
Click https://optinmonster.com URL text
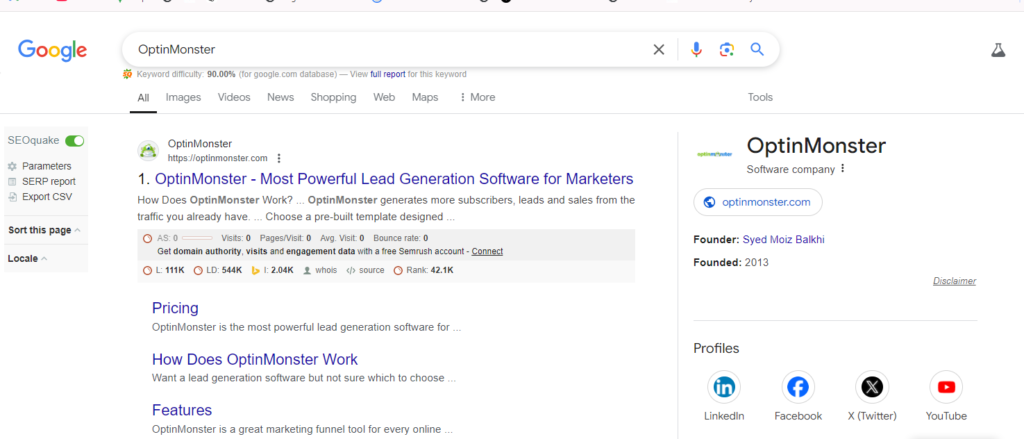tap(217, 158)
